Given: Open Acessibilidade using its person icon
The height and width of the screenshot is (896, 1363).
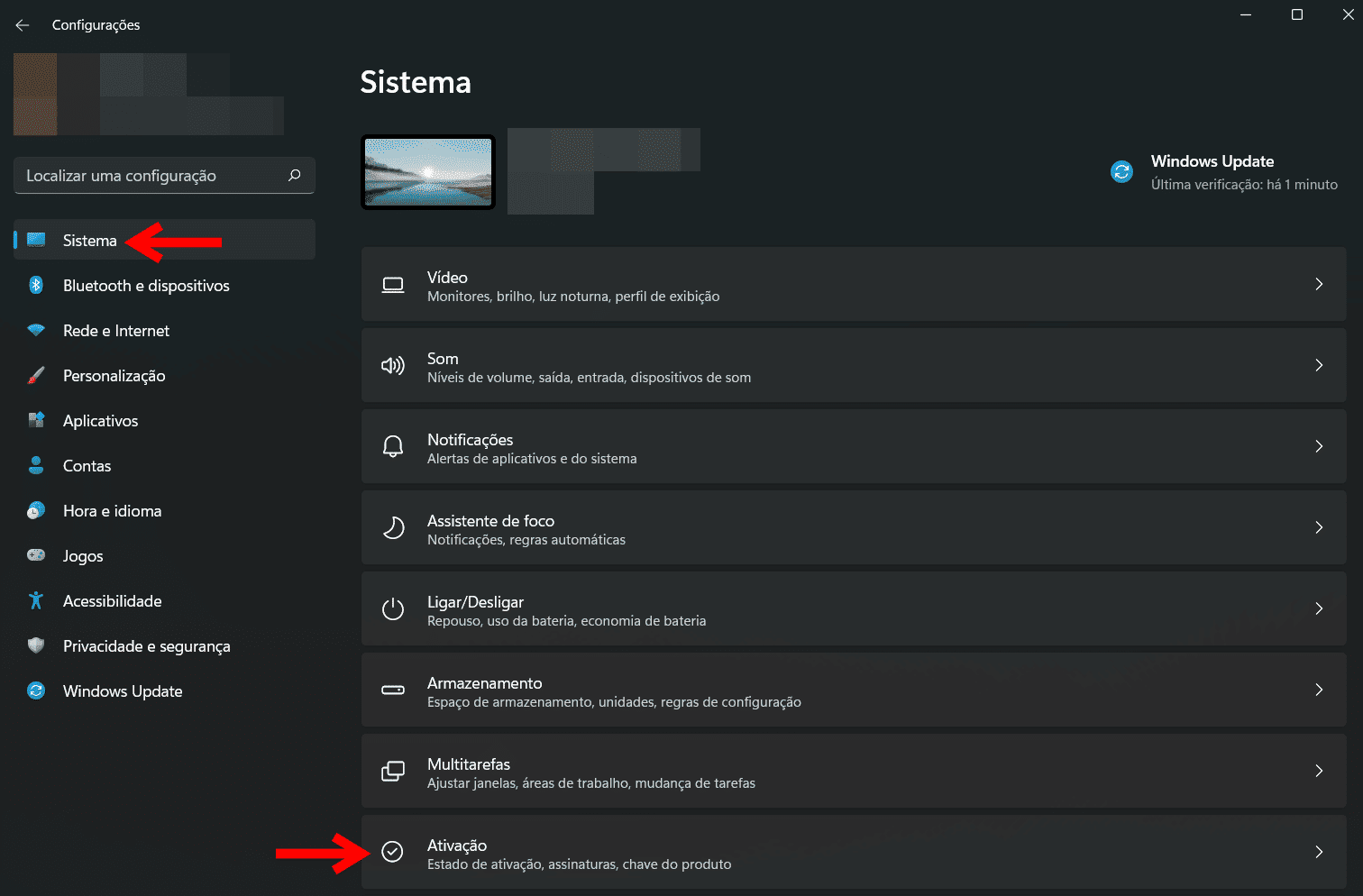Looking at the screenshot, I should click(x=36, y=600).
